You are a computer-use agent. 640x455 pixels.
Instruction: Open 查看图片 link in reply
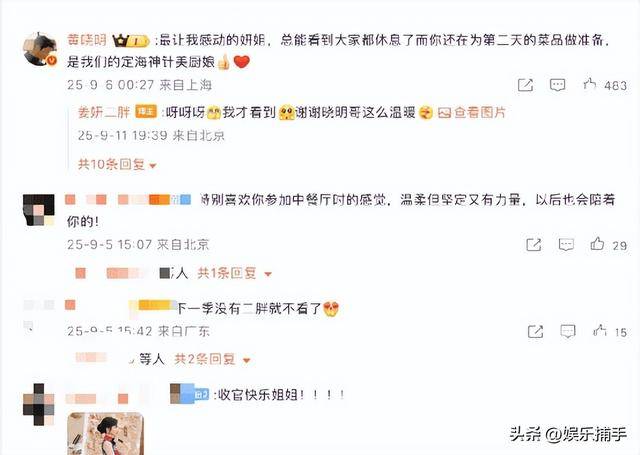(x=472, y=112)
